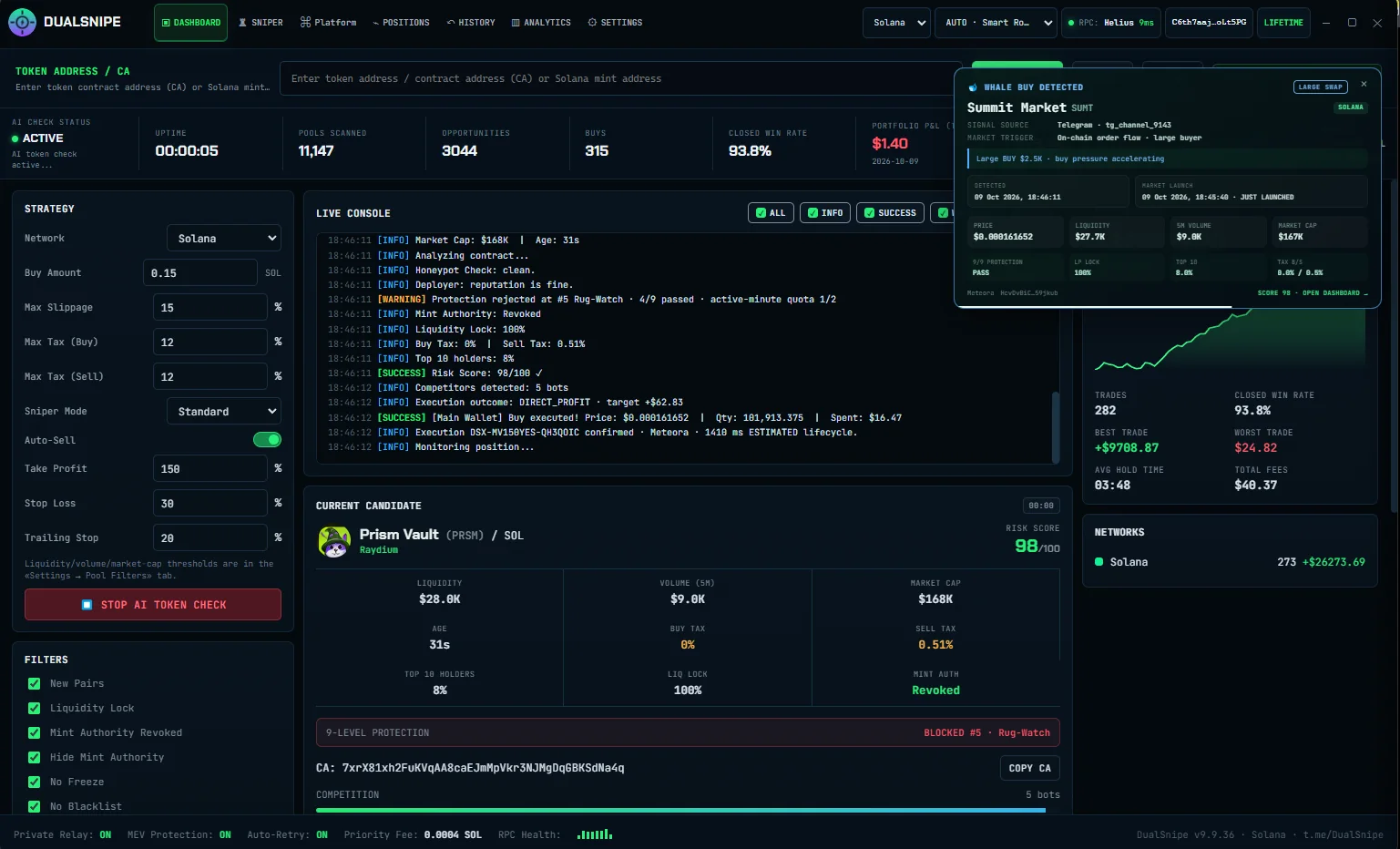Click the Buy Amount input field
Screen dimensions: 1400x849
(x=200, y=273)
